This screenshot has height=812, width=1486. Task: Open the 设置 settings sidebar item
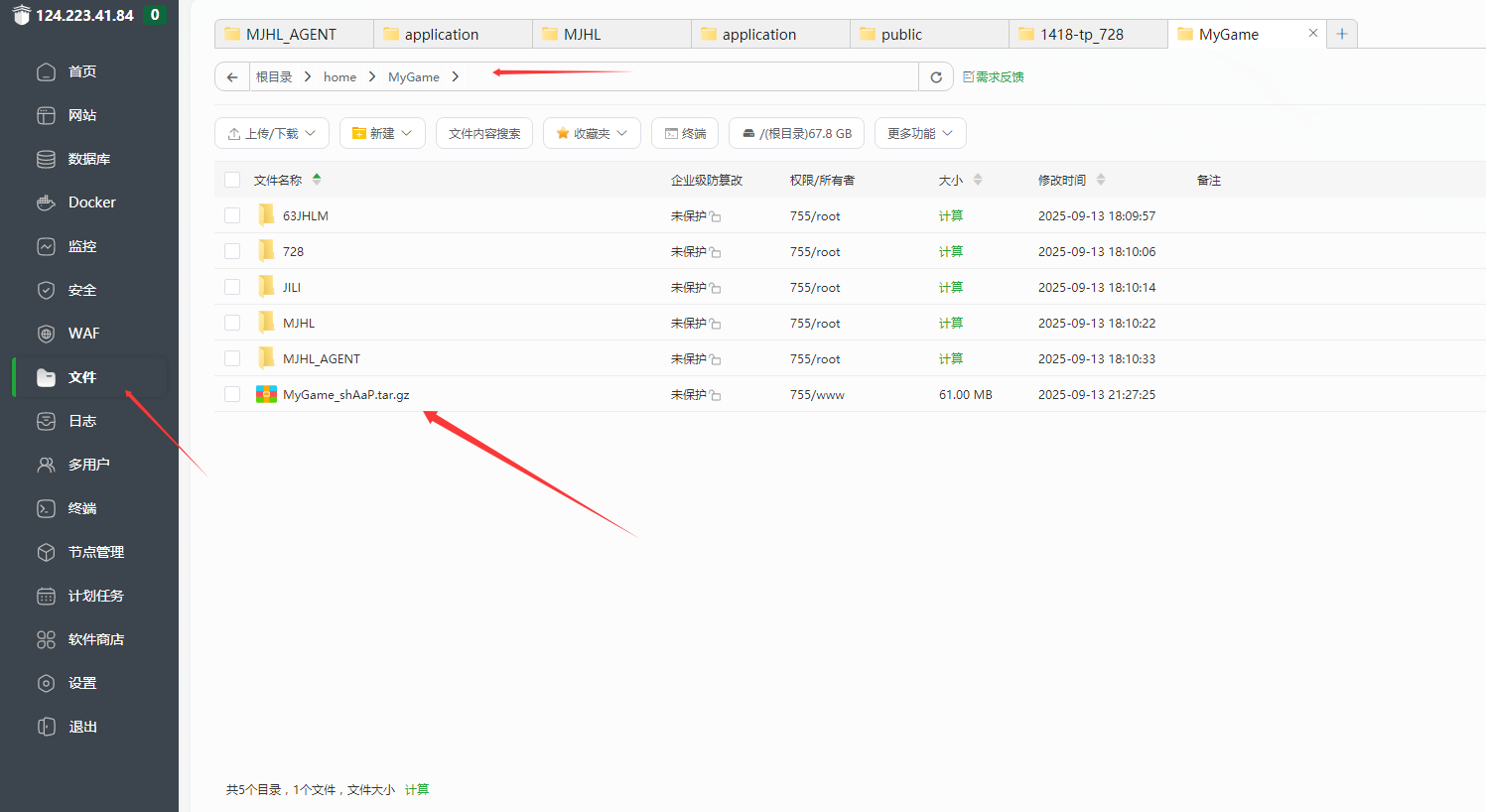tap(88, 683)
